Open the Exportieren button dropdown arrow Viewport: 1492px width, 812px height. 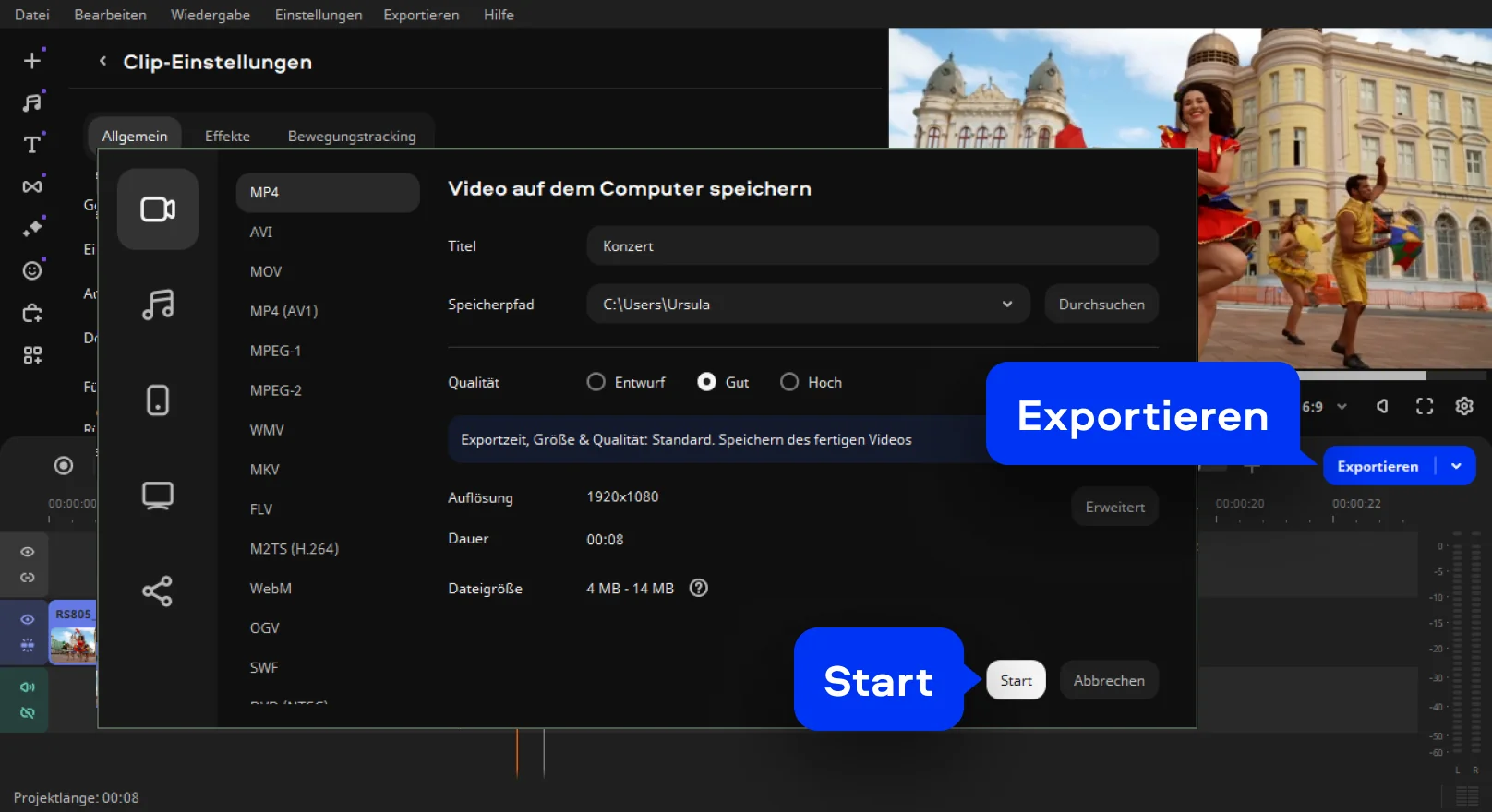pyautogui.click(x=1457, y=466)
